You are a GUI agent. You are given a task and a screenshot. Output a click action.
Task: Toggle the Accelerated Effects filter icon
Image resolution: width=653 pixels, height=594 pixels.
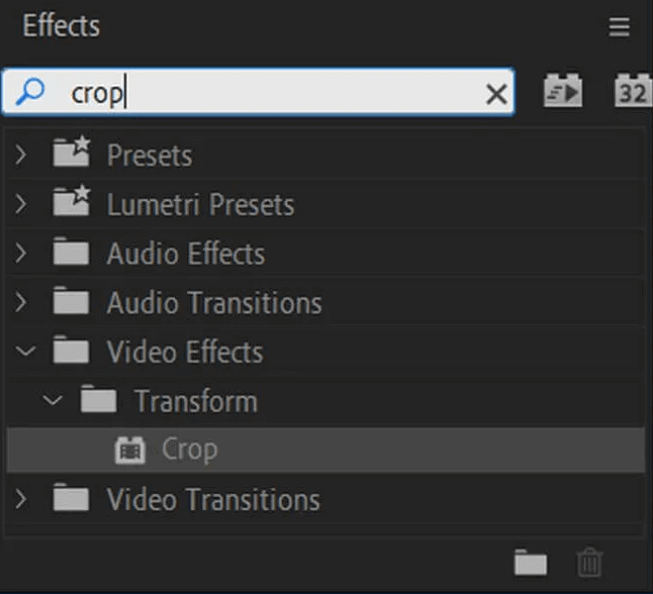coord(563,93)
